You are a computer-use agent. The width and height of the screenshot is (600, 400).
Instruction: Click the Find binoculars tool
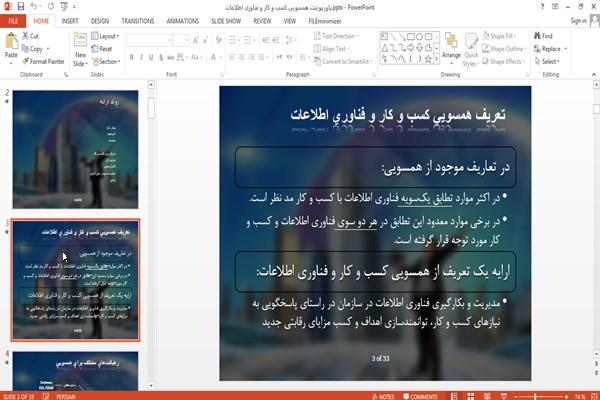pyautogui.click(x=543, y=36)
